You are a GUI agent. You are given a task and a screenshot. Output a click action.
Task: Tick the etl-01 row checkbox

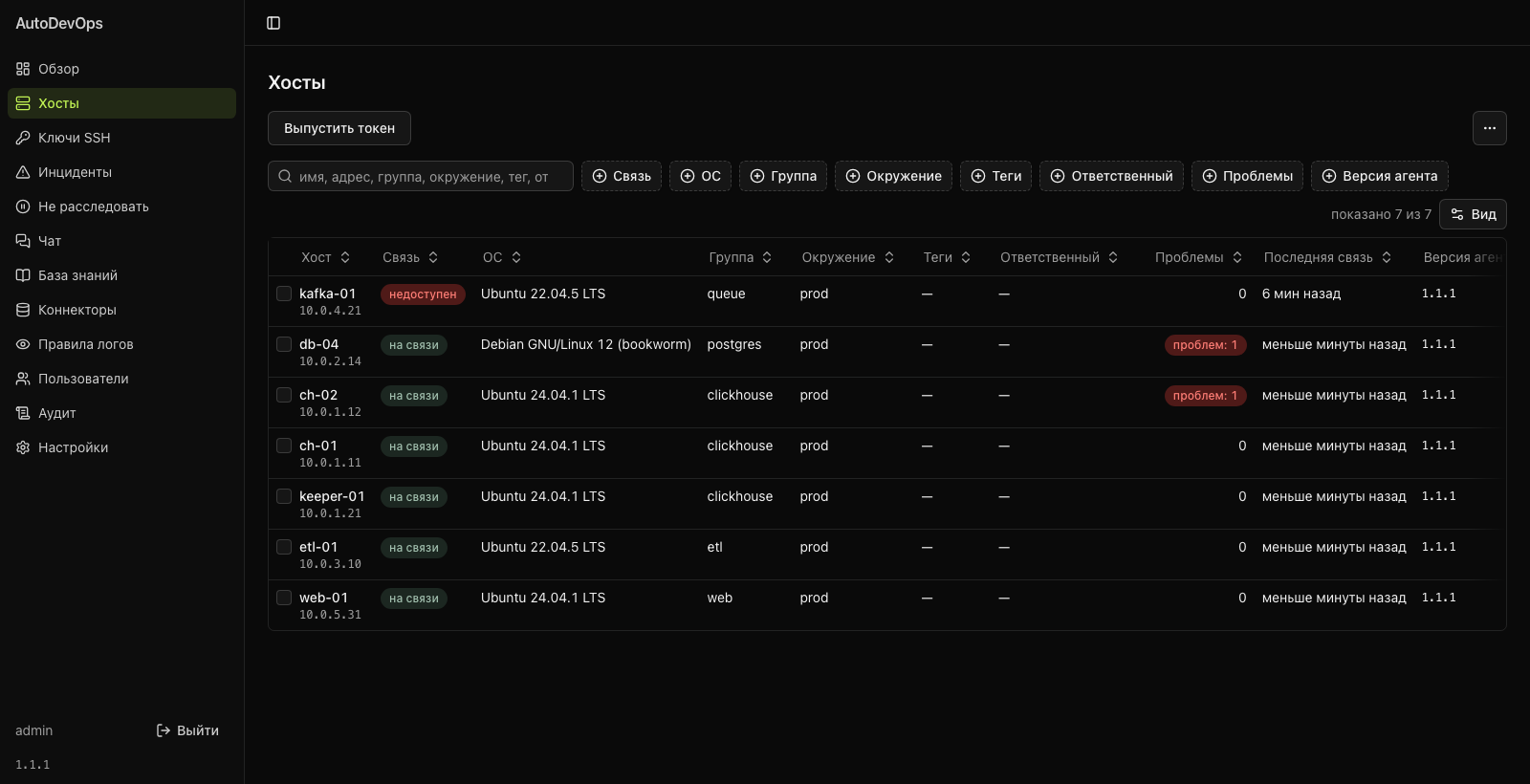284,547
